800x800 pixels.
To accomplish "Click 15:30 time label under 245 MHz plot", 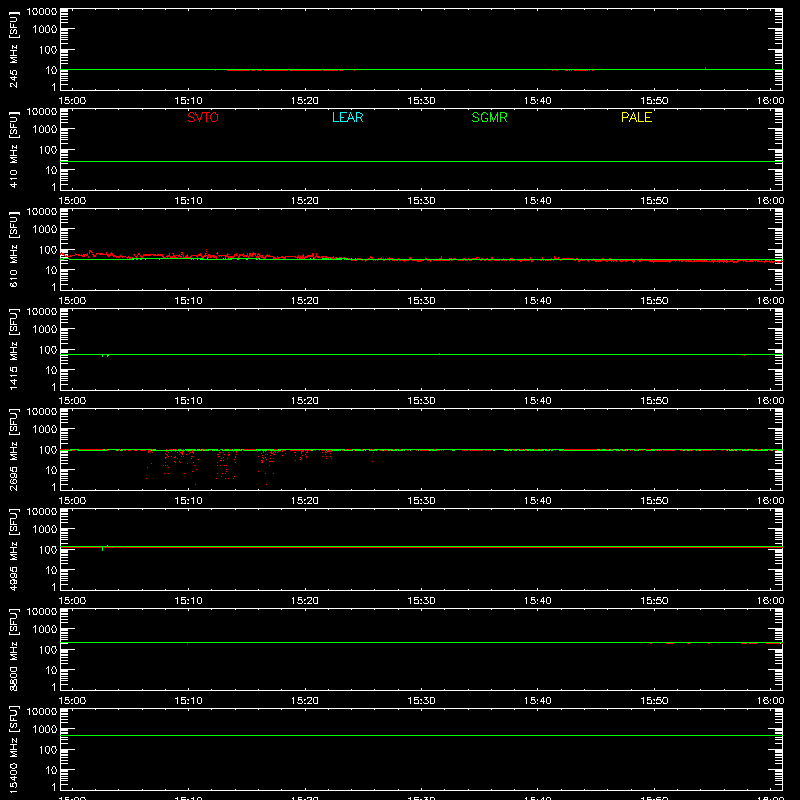I will (421, 101).
